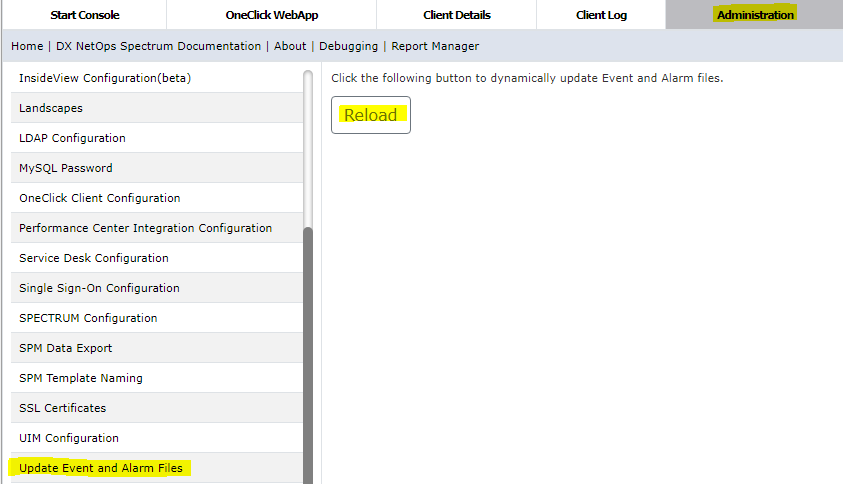This screenshot has height=484, width=843.
Task: Open SPM Template Naming
Action: pos(157,378)
